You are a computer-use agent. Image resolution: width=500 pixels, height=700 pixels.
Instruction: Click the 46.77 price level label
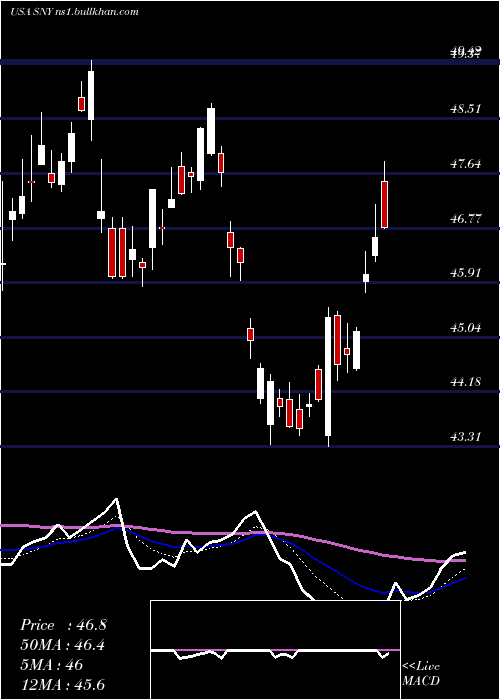pyautogui.click(x=466, y=219)
